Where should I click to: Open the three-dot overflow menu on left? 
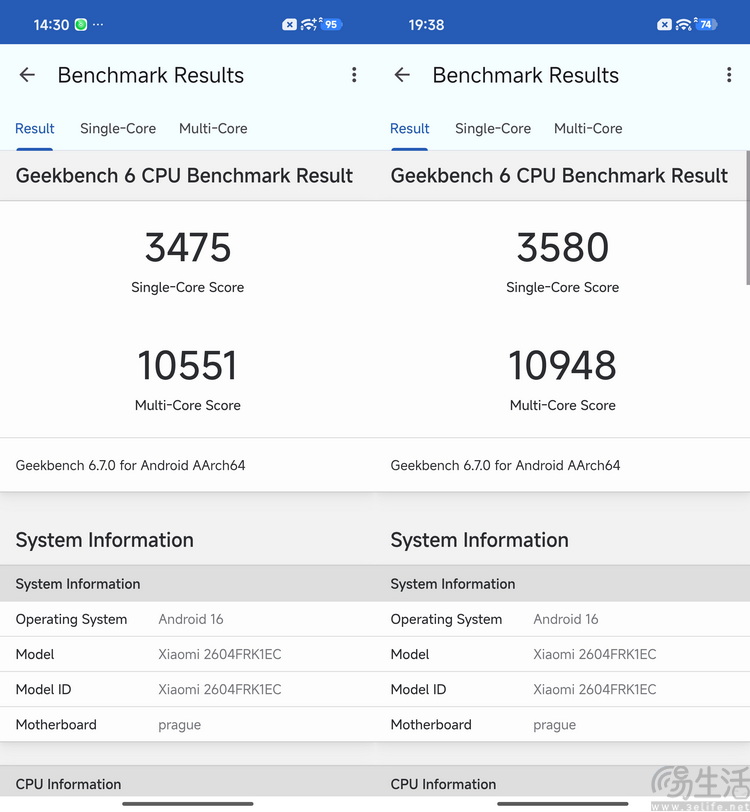[354, 75]
